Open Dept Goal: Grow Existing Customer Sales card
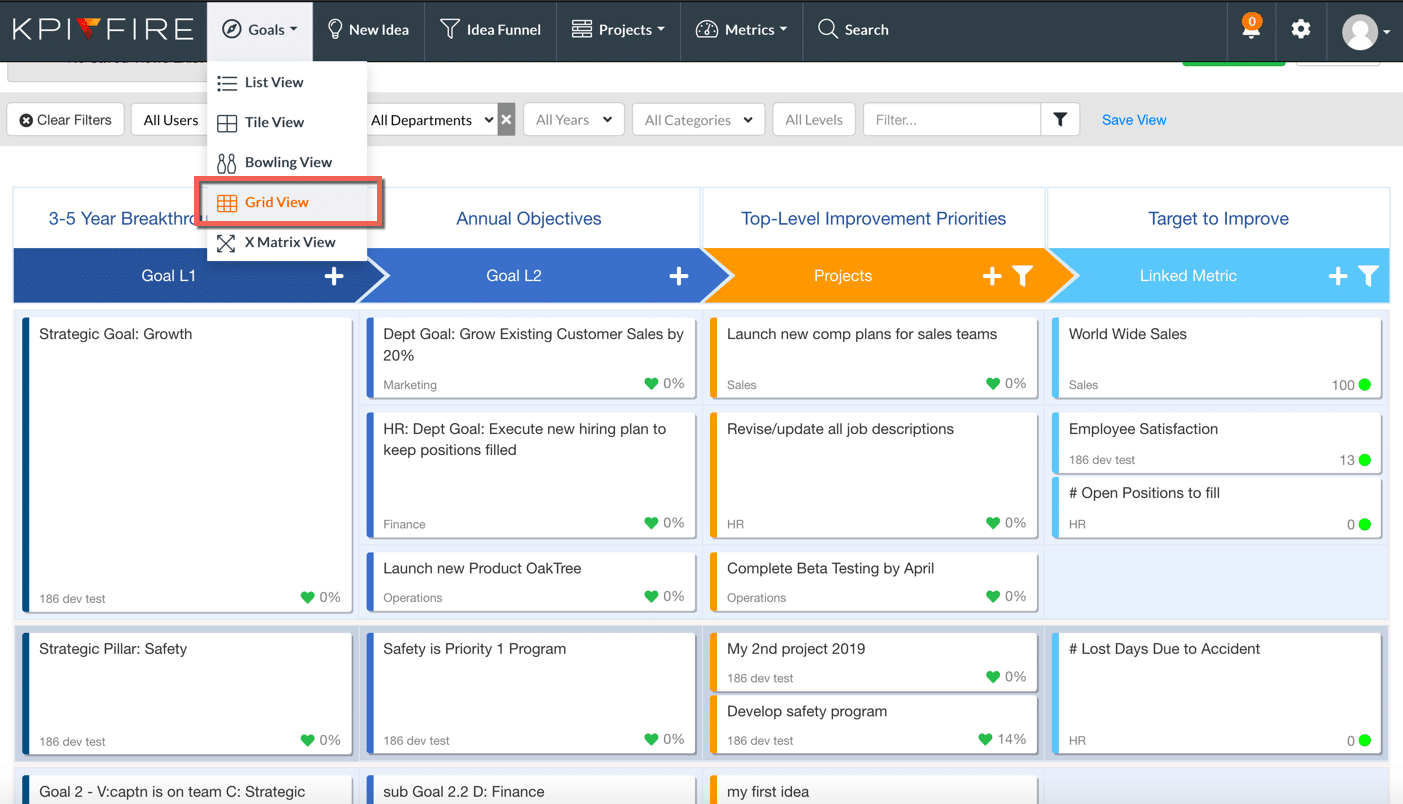The image size is (1403, 804). [x=531, y=358]
